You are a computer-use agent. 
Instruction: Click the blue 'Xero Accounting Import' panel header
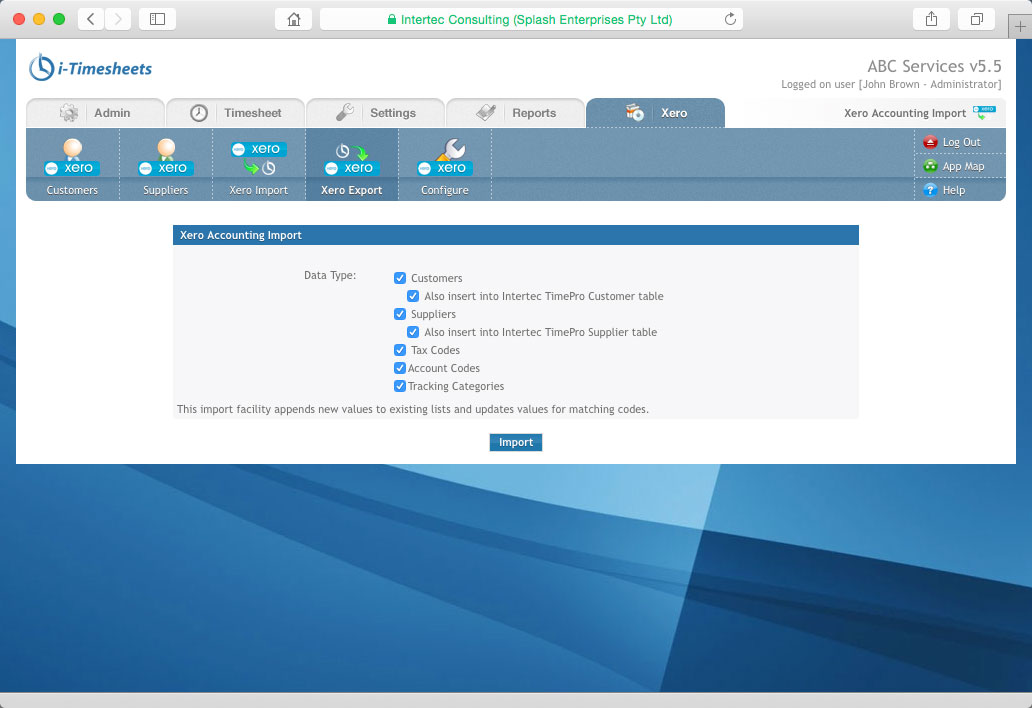pyautogui.click(x=516, y=235)
